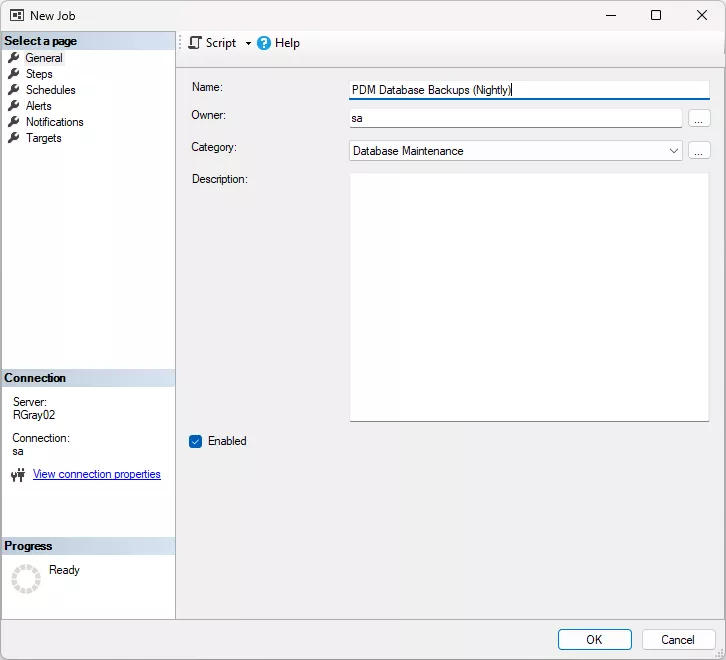Open View connection properties link
The height and width of the screenshot is (660, 726).
click(97, 474)
